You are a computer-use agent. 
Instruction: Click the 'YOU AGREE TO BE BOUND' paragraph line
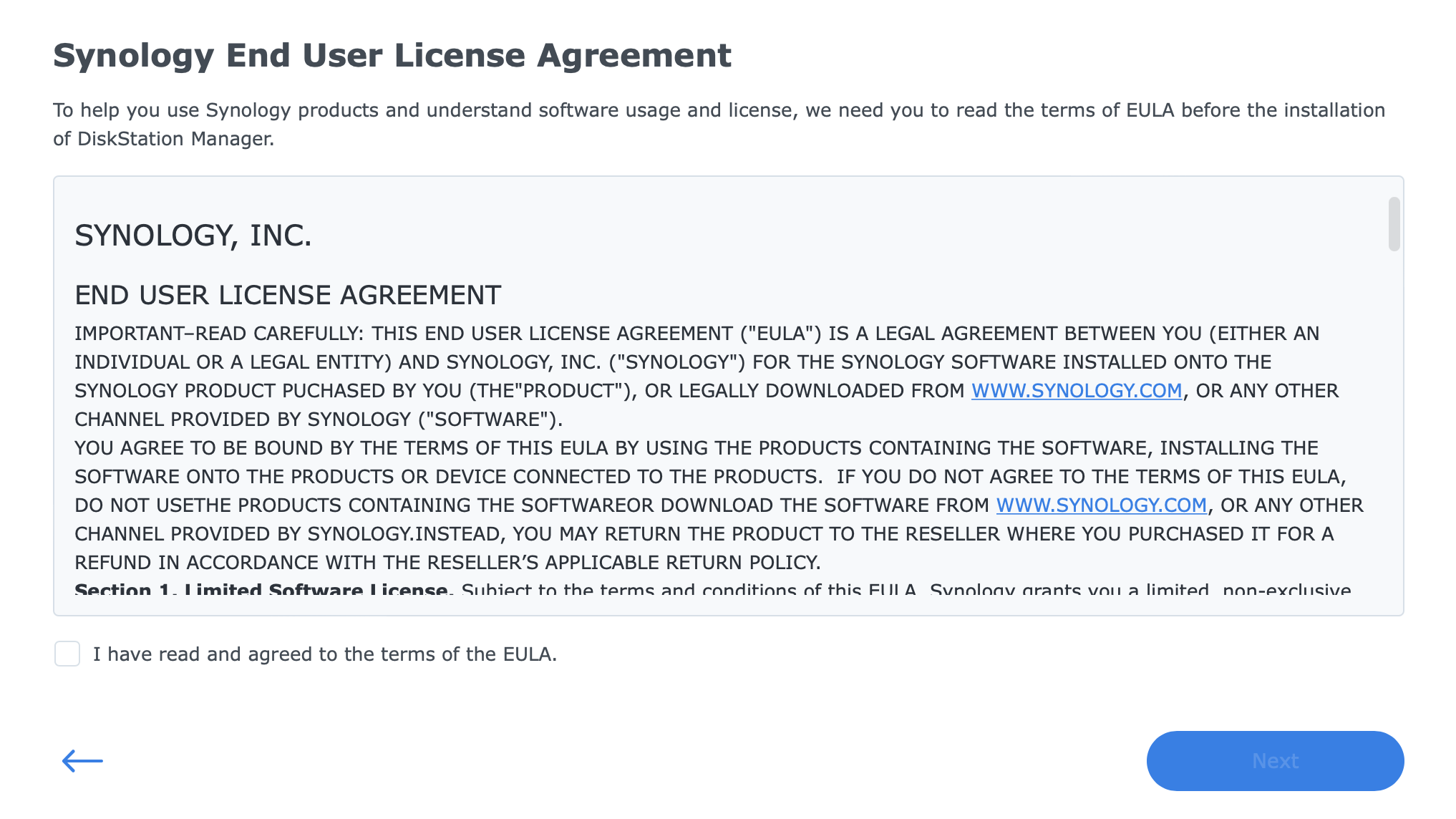click(x=696, y=448)
